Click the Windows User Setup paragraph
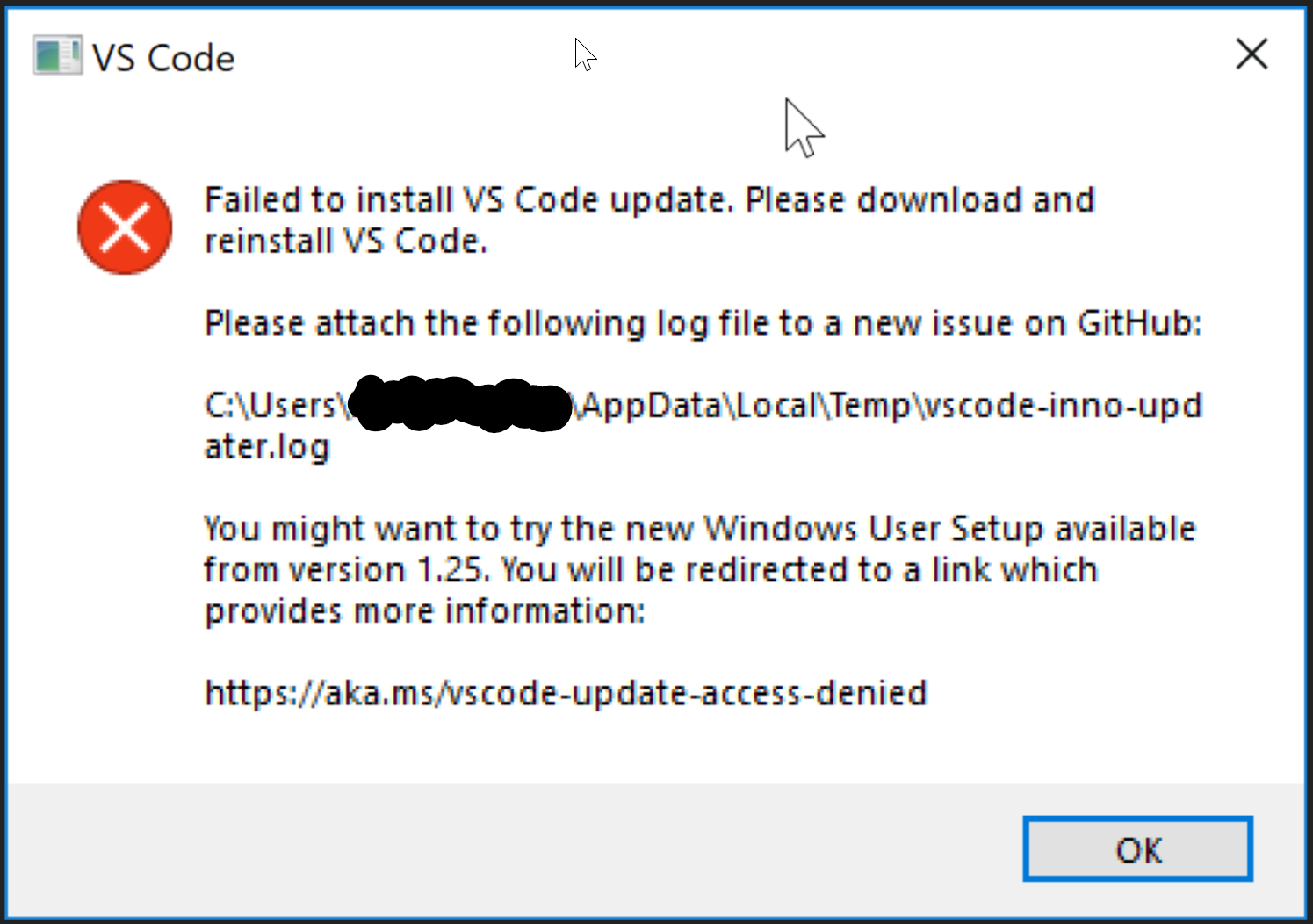Screen dimensions: 1313x924 [x=698, y=569]
